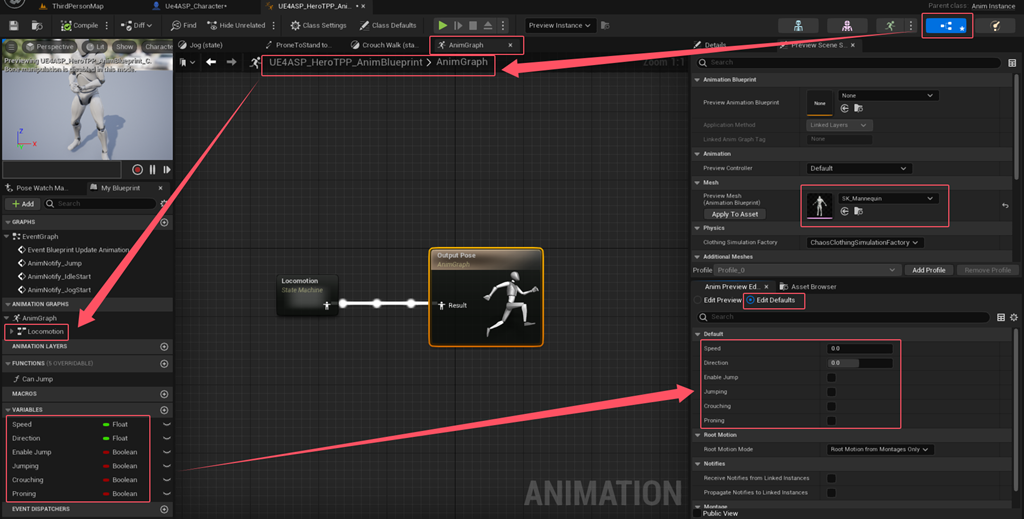Switch to the Crouch Walk state tab
This screenshot has height=519, width=1024.
[x=384, y=45]
